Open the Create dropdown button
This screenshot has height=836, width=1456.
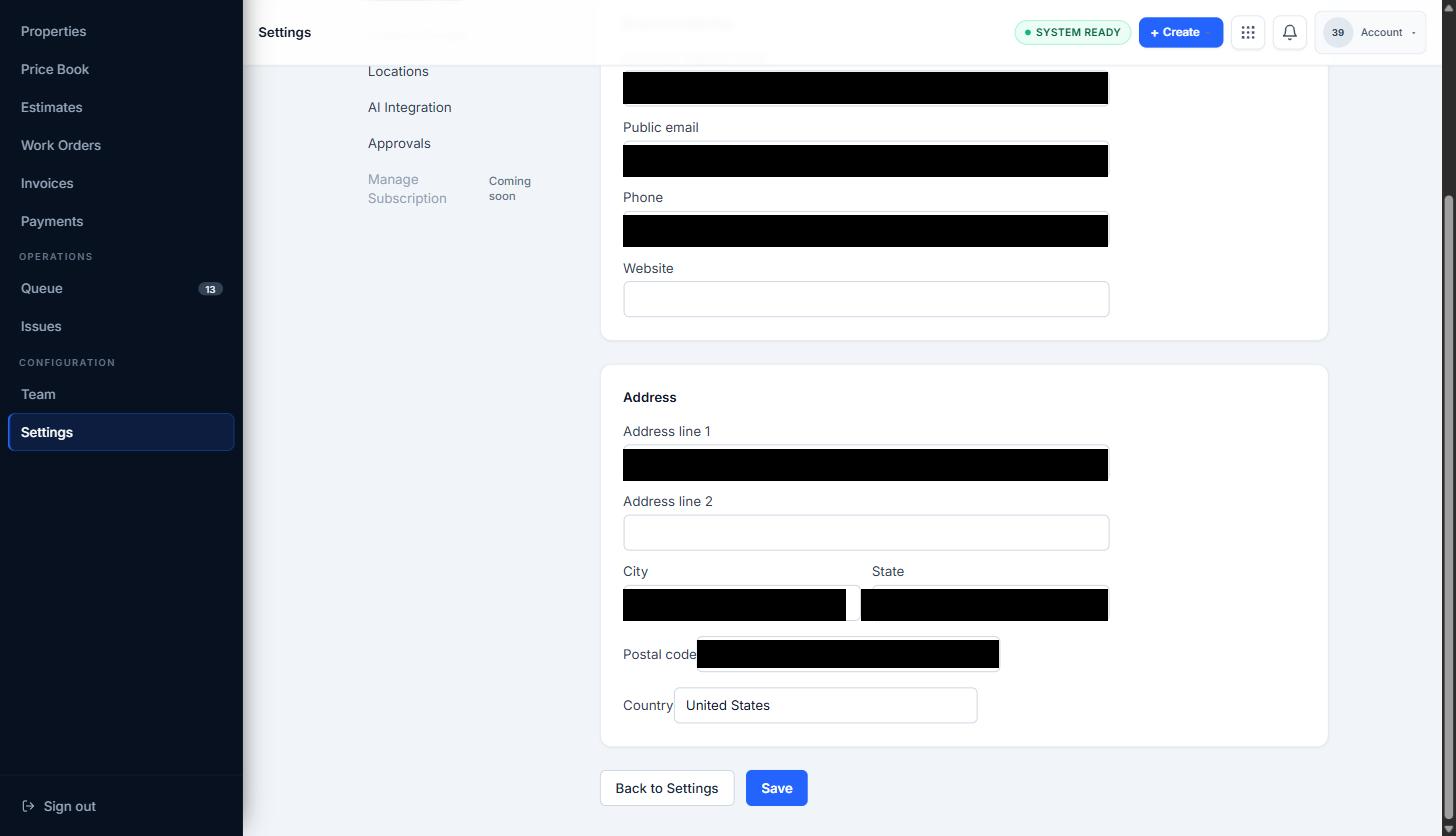click(1181, 32)
